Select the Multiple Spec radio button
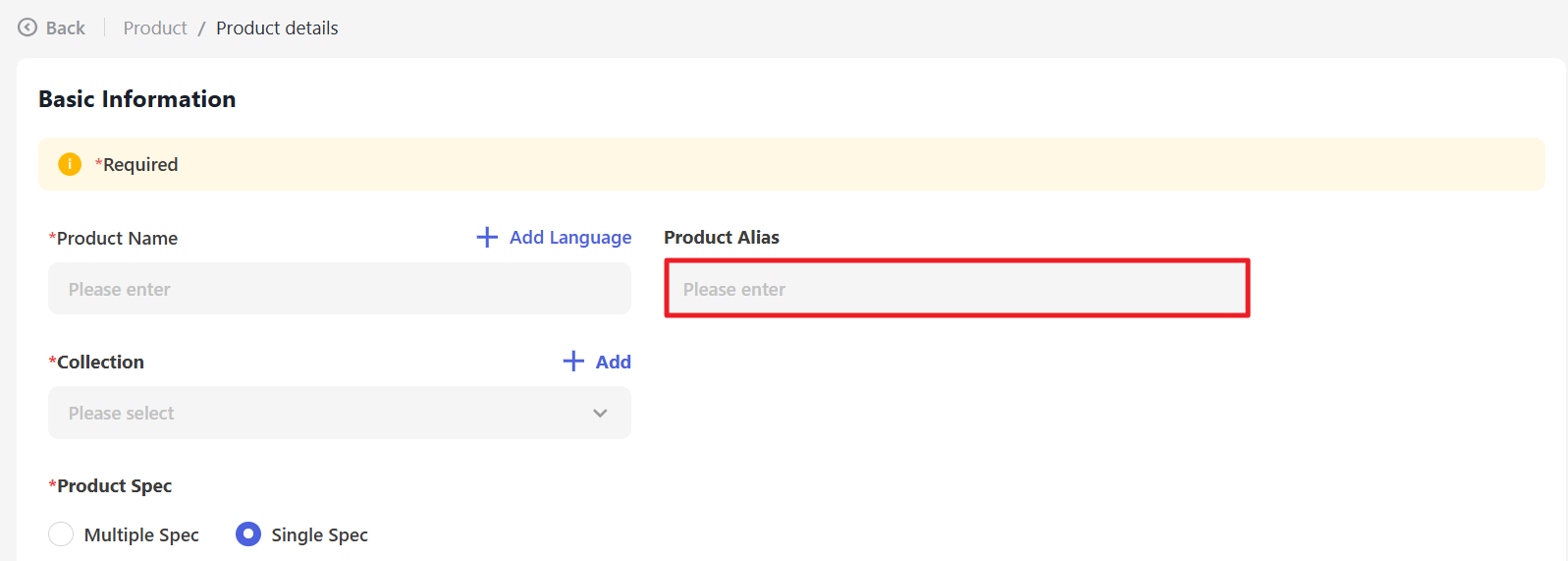Screen dimensions: 1568x561 (x=61, y=534)
